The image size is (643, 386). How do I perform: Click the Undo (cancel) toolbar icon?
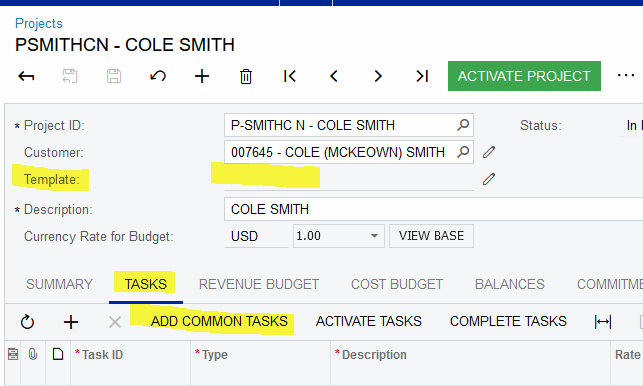(x=158, y=76)
